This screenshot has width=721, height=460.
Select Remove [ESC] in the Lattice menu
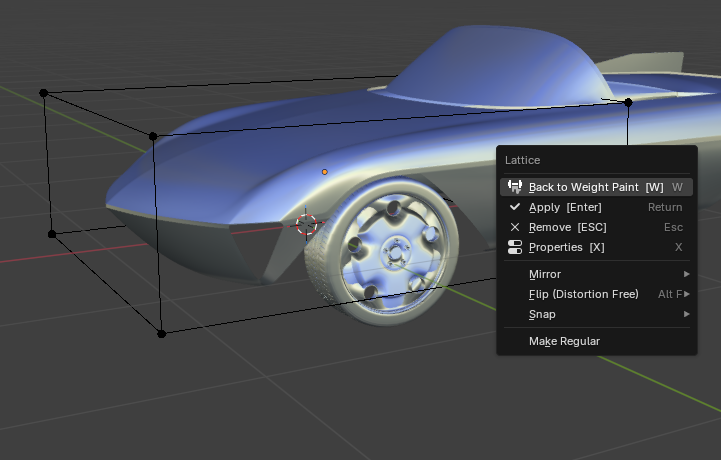[x=596, y=227]
